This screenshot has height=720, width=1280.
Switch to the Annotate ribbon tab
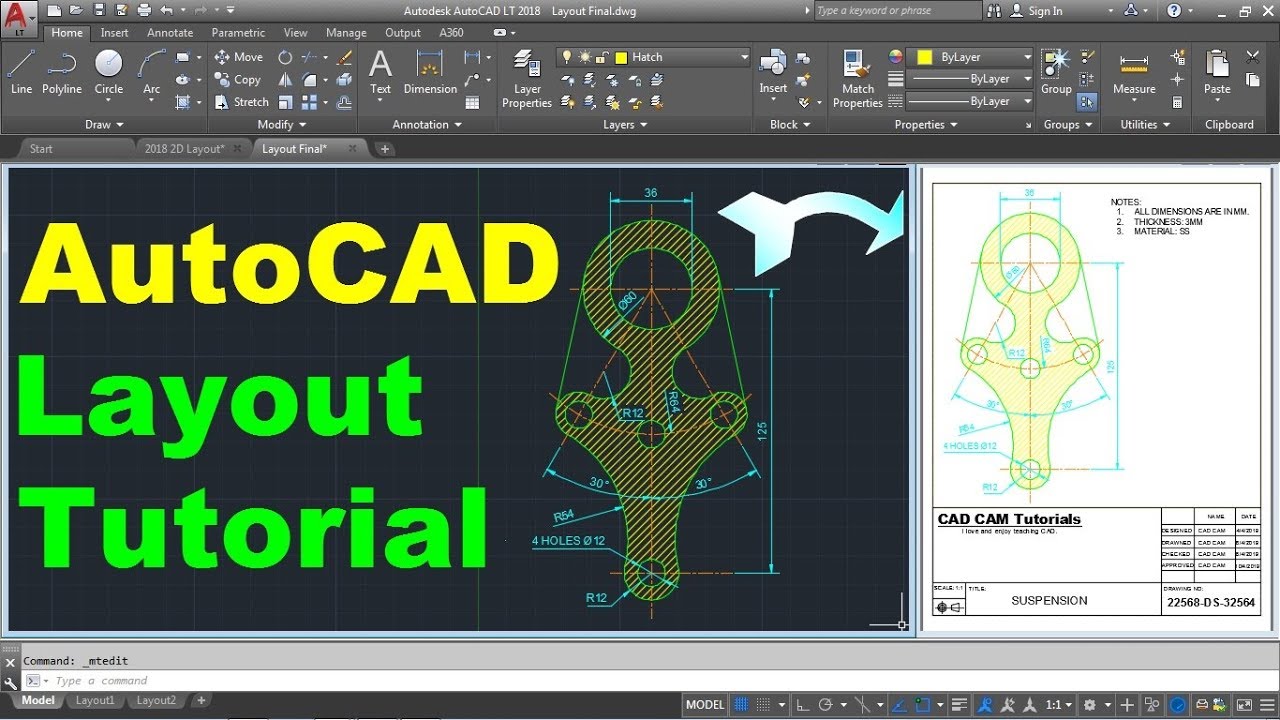point(170,32)
